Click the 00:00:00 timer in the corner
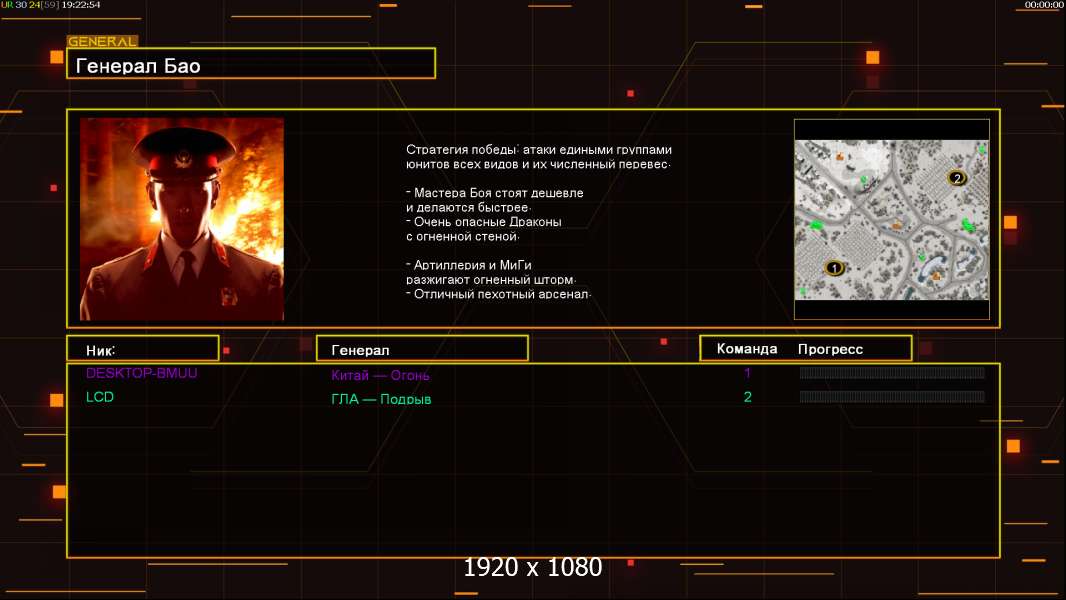The image size is (1066, 600). (x=1044, y=5)
